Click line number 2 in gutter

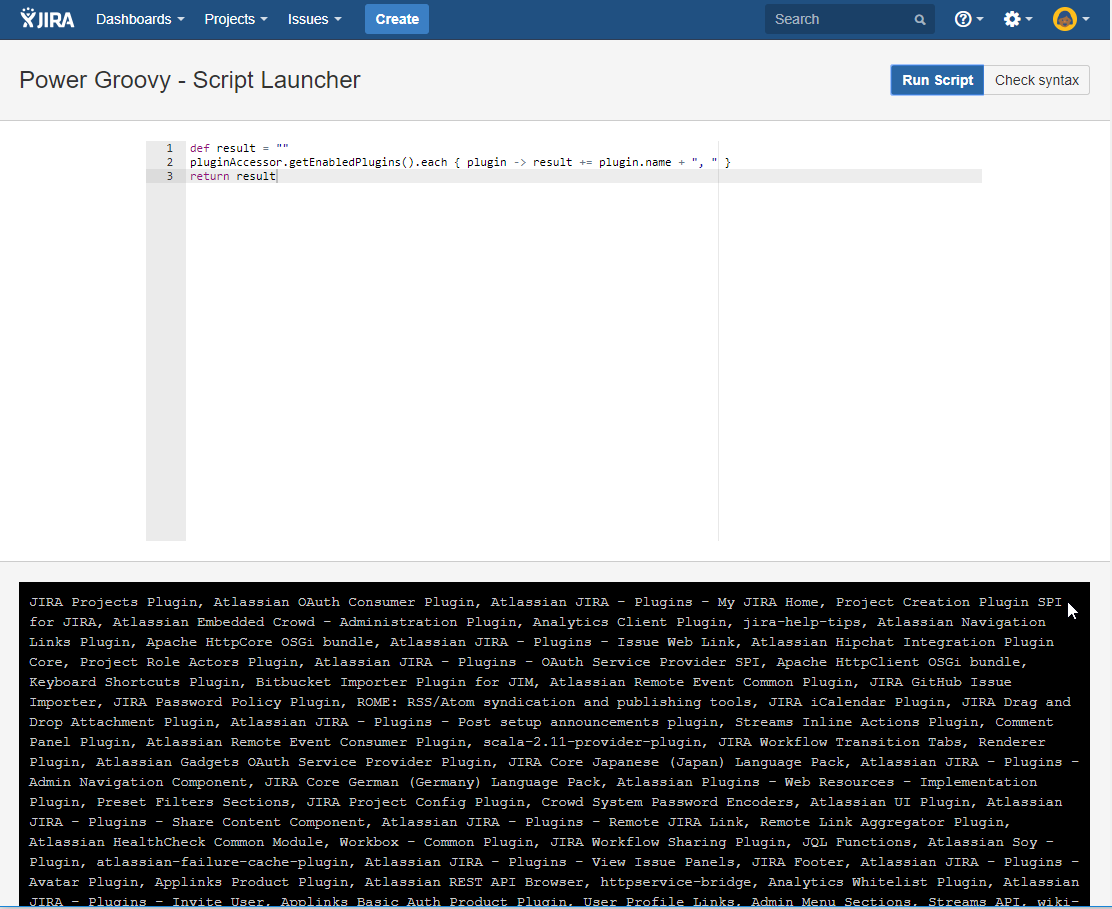(x=169, y=162)
